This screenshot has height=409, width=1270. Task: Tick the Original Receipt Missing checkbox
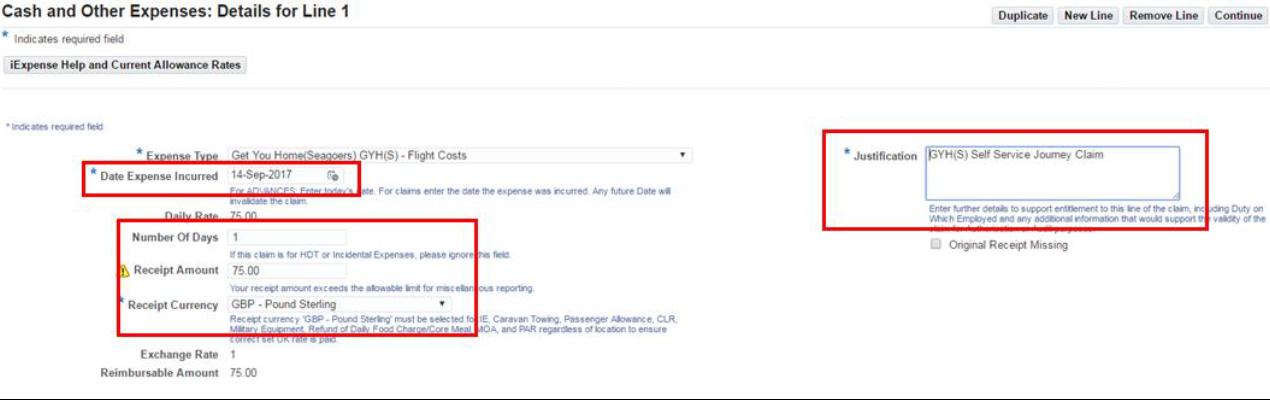pyautogui.click(x=935, y=244)
